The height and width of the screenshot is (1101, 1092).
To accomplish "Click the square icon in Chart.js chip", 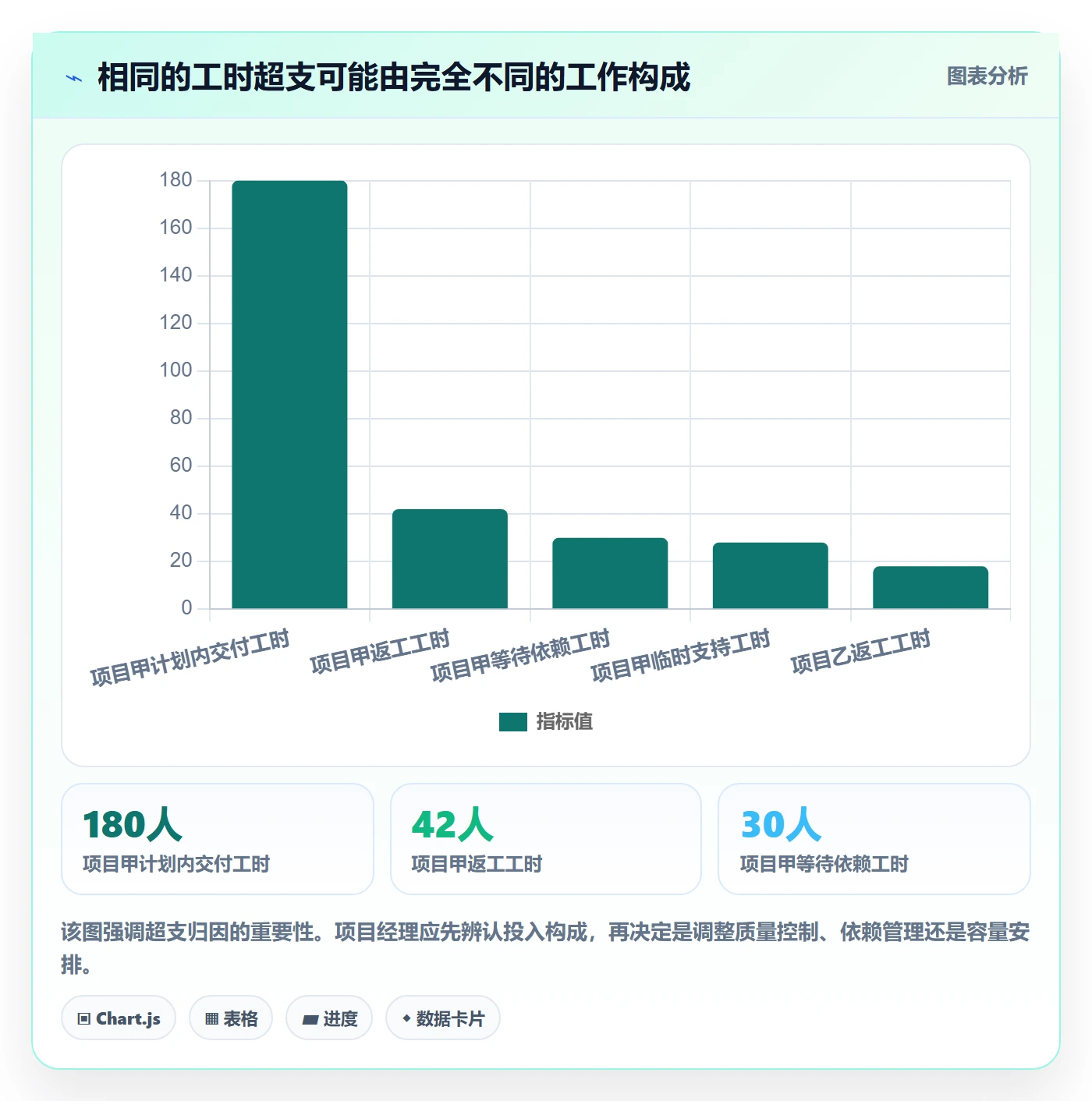I will 84,1019.
